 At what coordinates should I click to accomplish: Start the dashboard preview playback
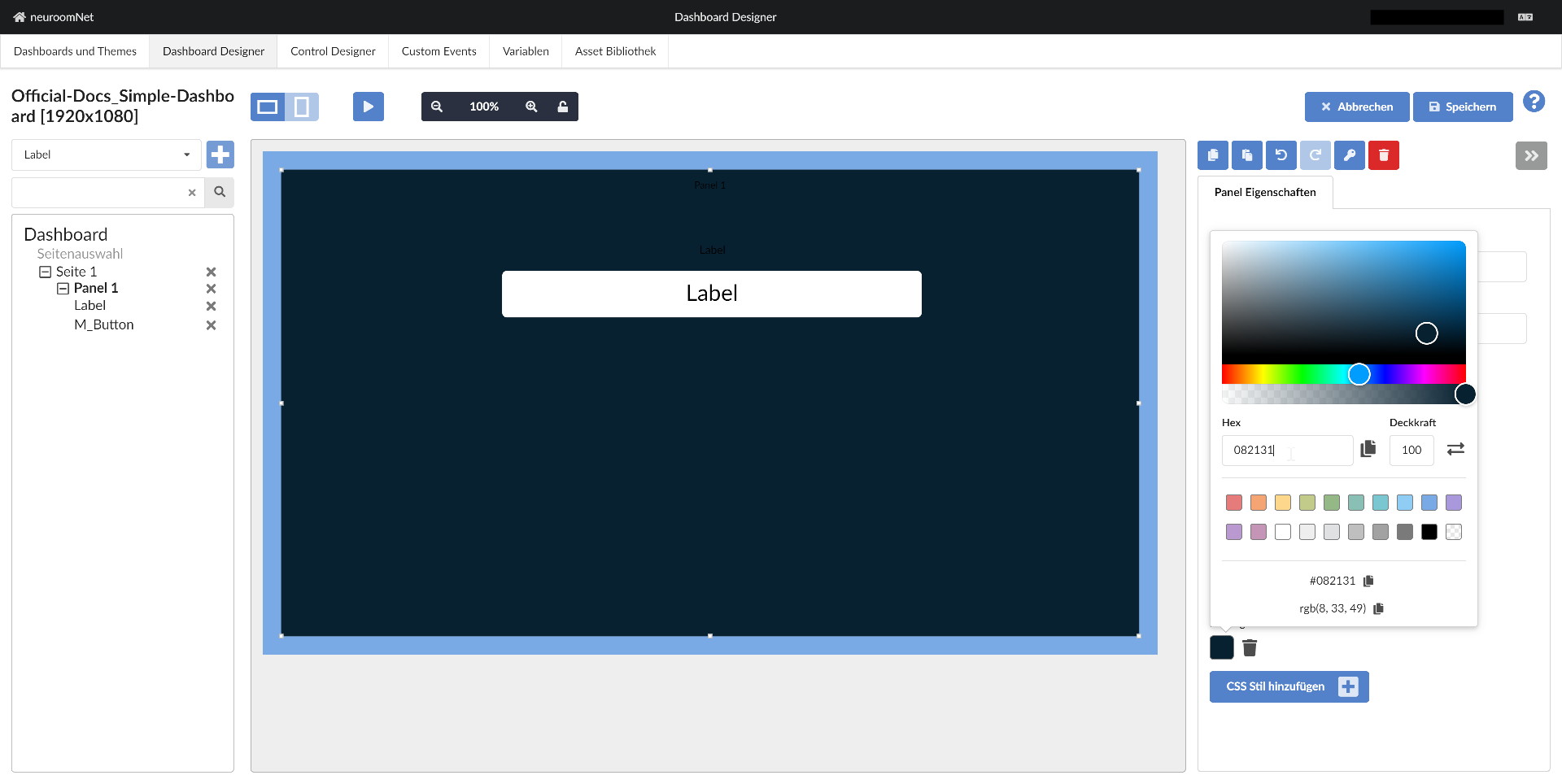point(368,106)
